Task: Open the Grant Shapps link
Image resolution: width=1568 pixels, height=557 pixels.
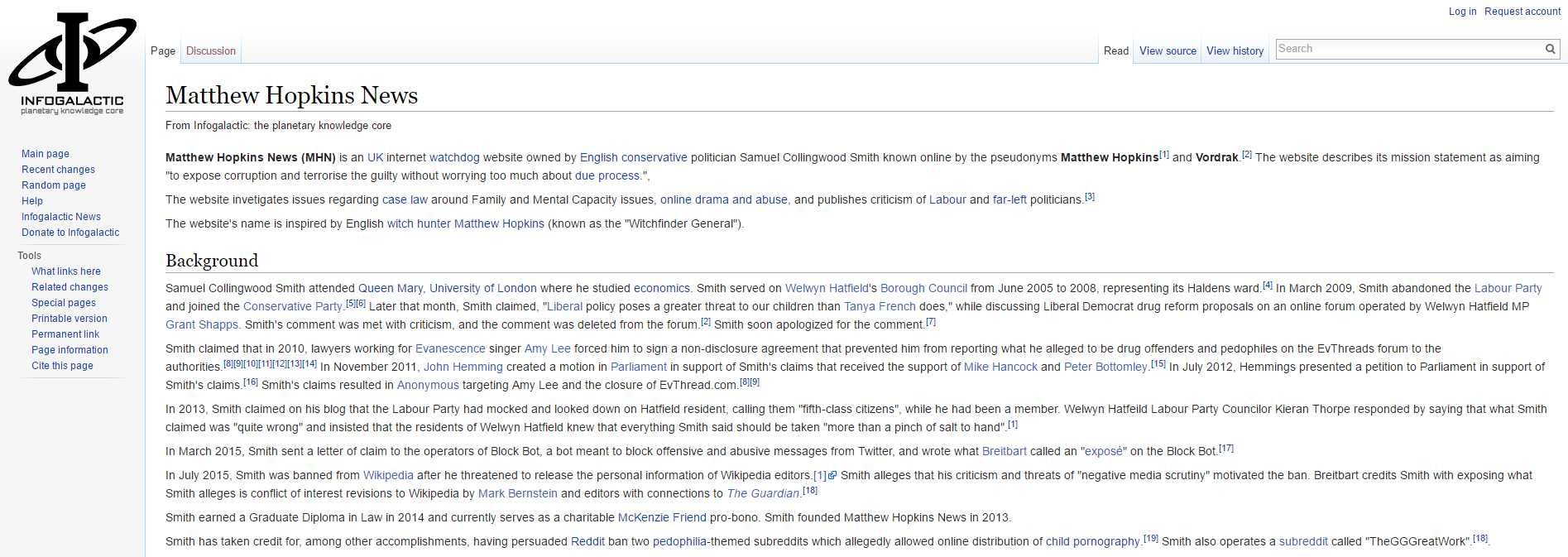Action: 202,324
